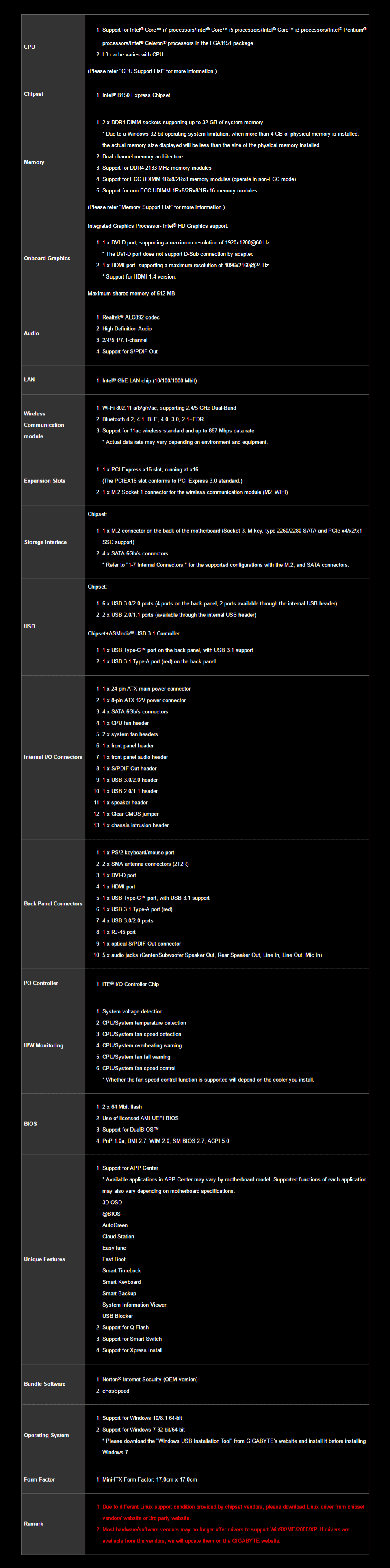Image resolution: width=390 pixels, height=1568 pixels.
Task: Click the Wireless Communication module label
Action: (43, 425)
